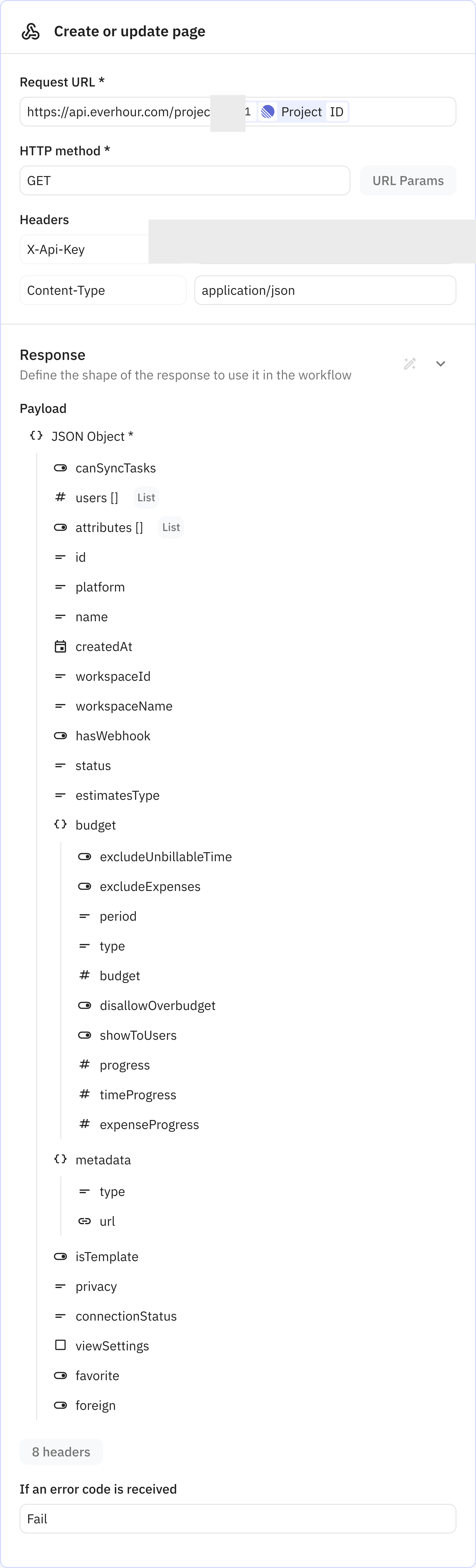
Task: Click the type icon next to viewSettings
Action: click(x=60, y=1345)
